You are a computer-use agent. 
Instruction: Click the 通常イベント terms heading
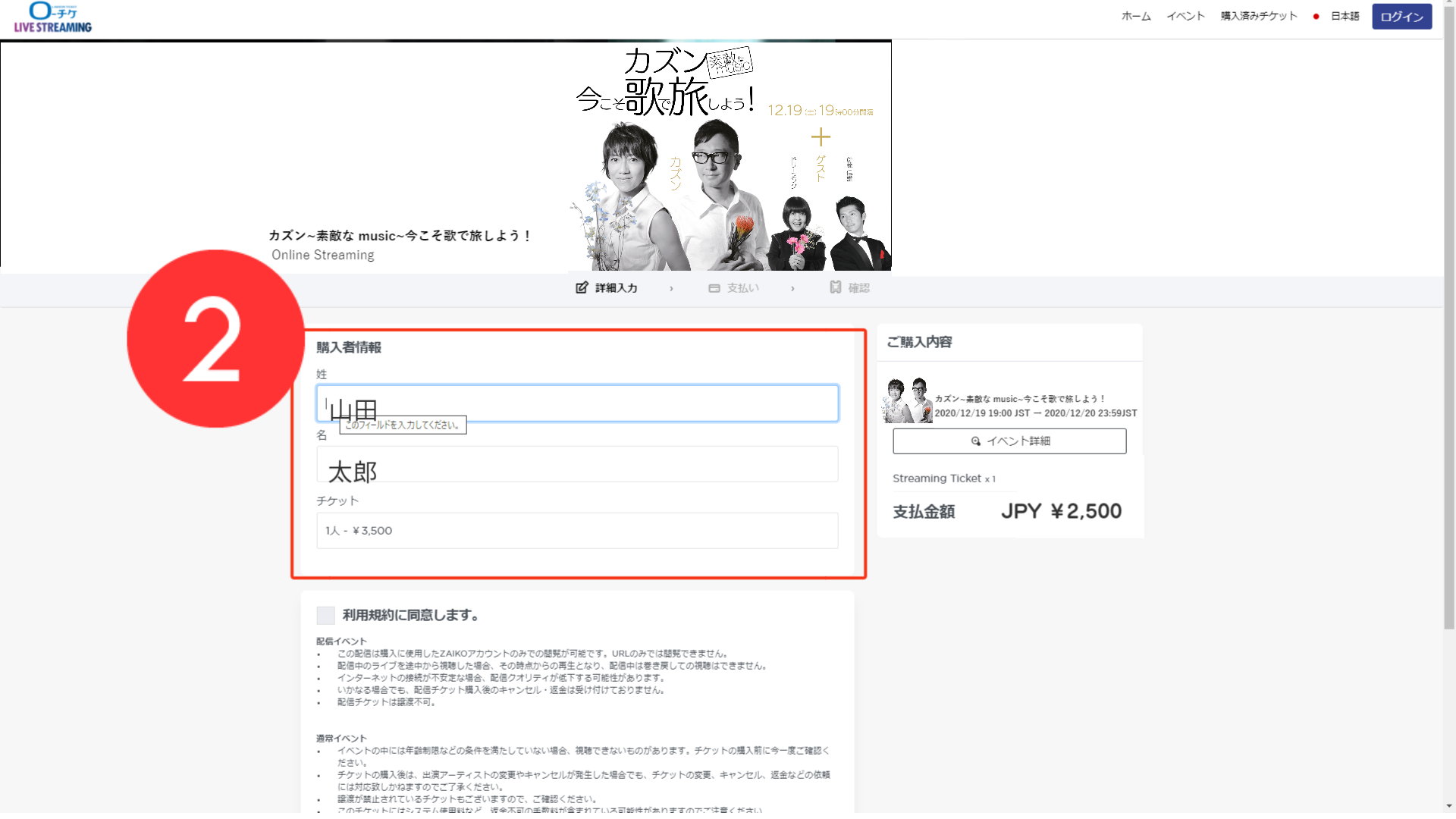pos(341,739)
